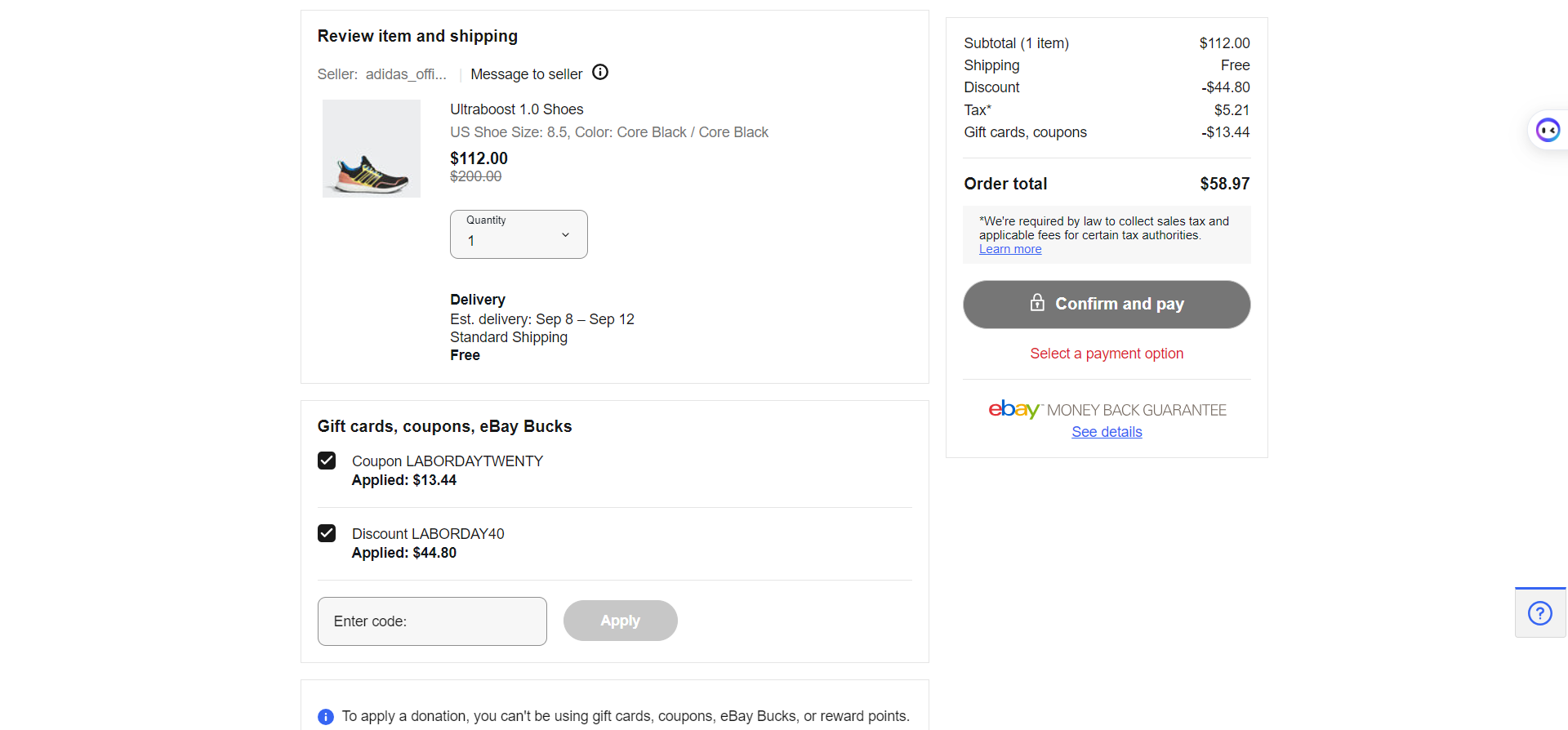Click the eBay logo in guarantee section

coord(1014,409)
